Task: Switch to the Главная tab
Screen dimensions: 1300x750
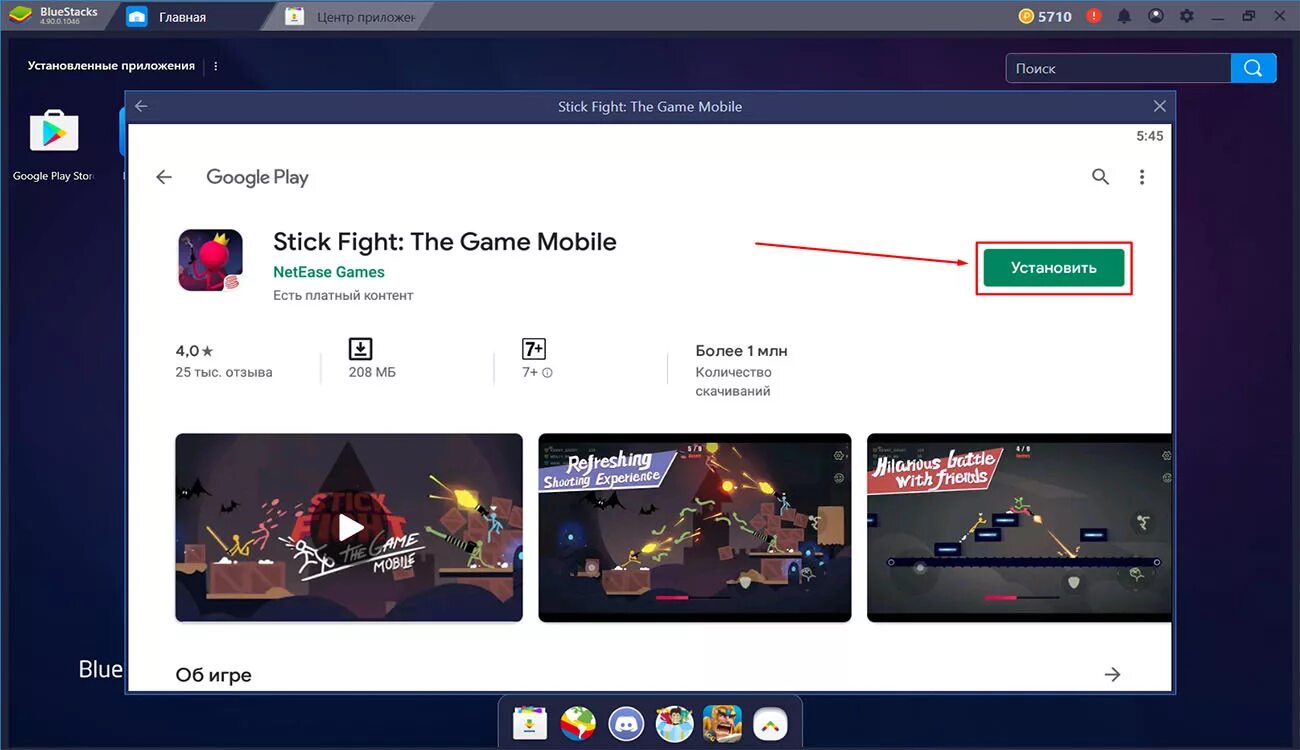Action: click(x=182, y=17)
